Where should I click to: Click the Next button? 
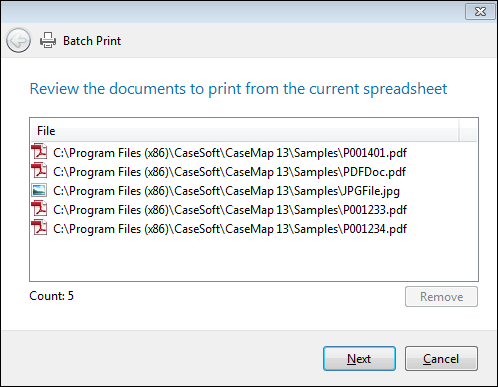click(x=359, y=359)
